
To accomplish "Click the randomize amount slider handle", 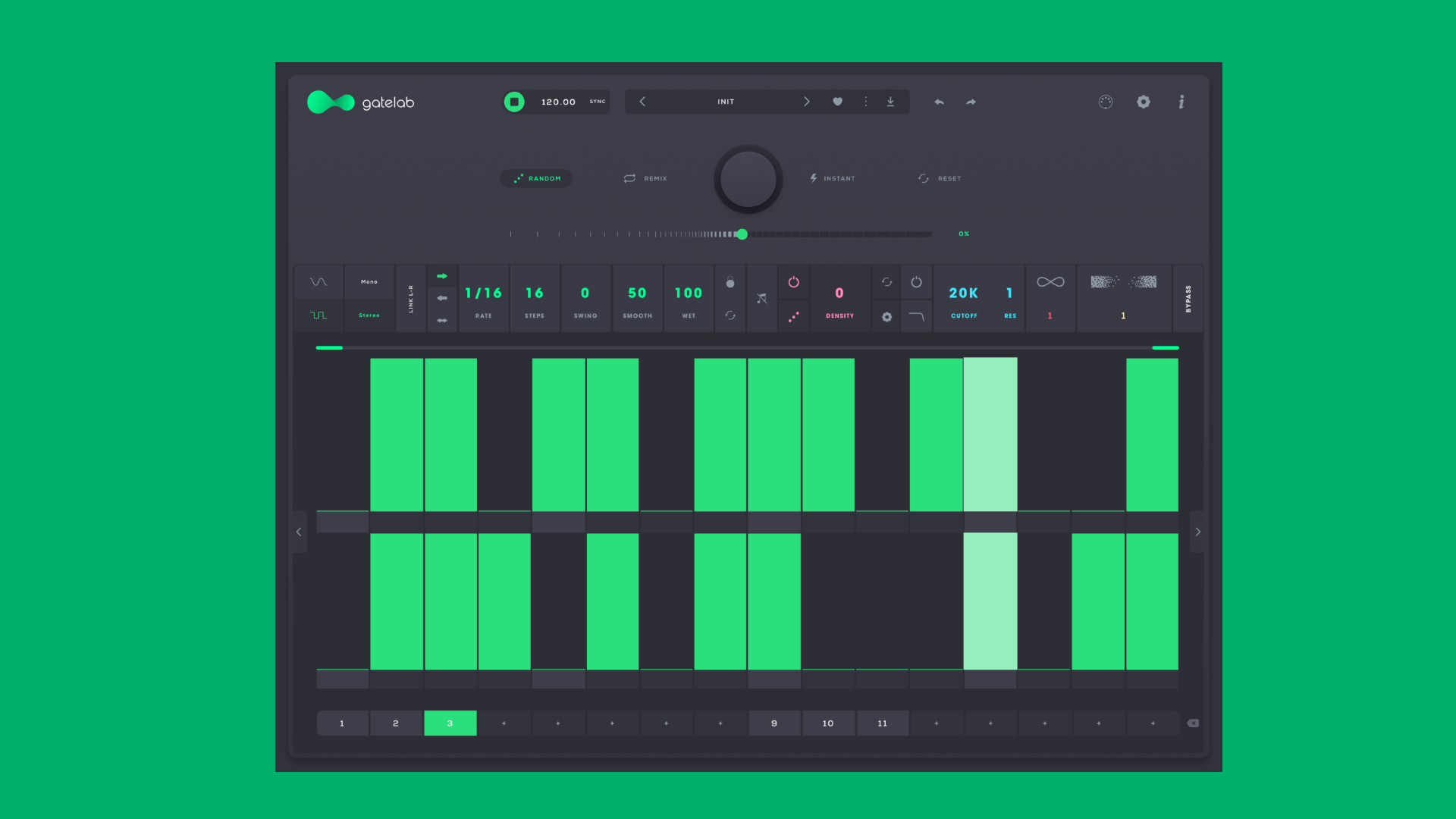I will click(742, 234).
